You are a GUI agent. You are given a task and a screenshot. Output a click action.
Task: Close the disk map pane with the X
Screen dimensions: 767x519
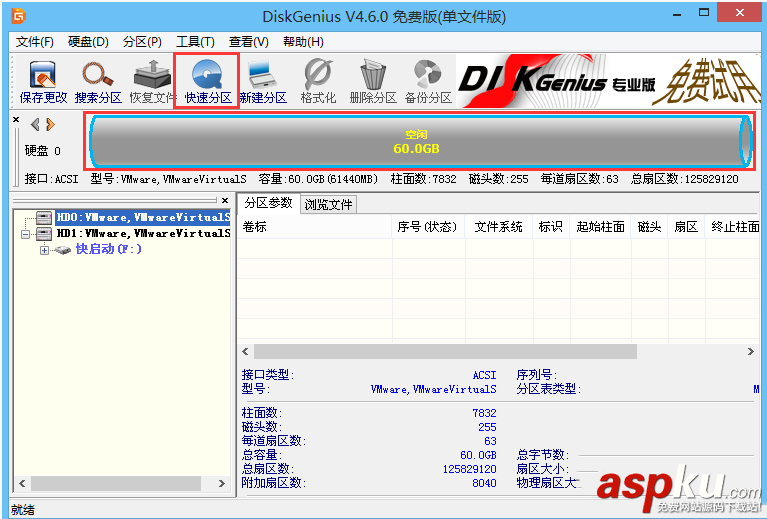16,119
